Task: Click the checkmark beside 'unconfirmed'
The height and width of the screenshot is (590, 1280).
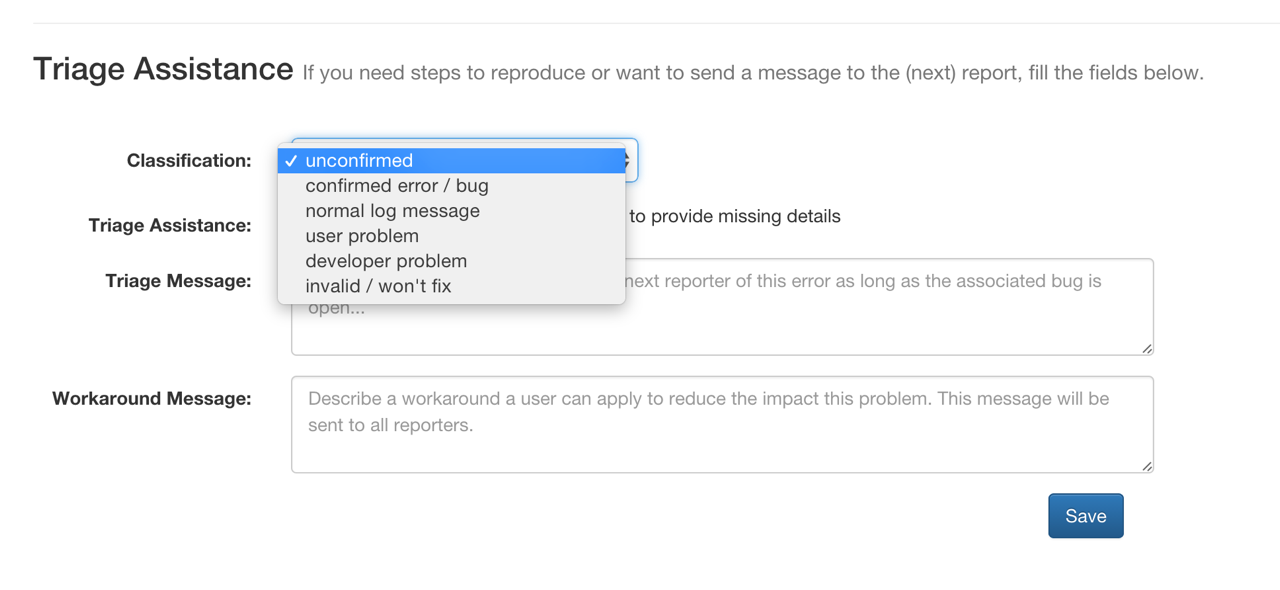Action: (291, 161)
